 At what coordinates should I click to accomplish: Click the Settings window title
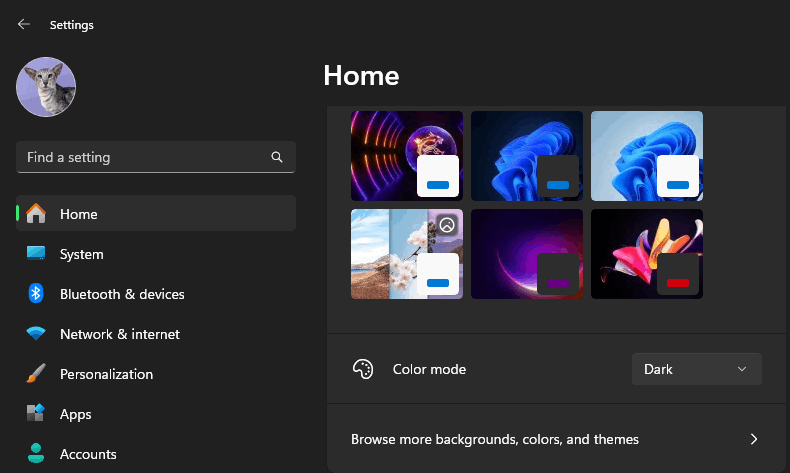coord(72,25)
